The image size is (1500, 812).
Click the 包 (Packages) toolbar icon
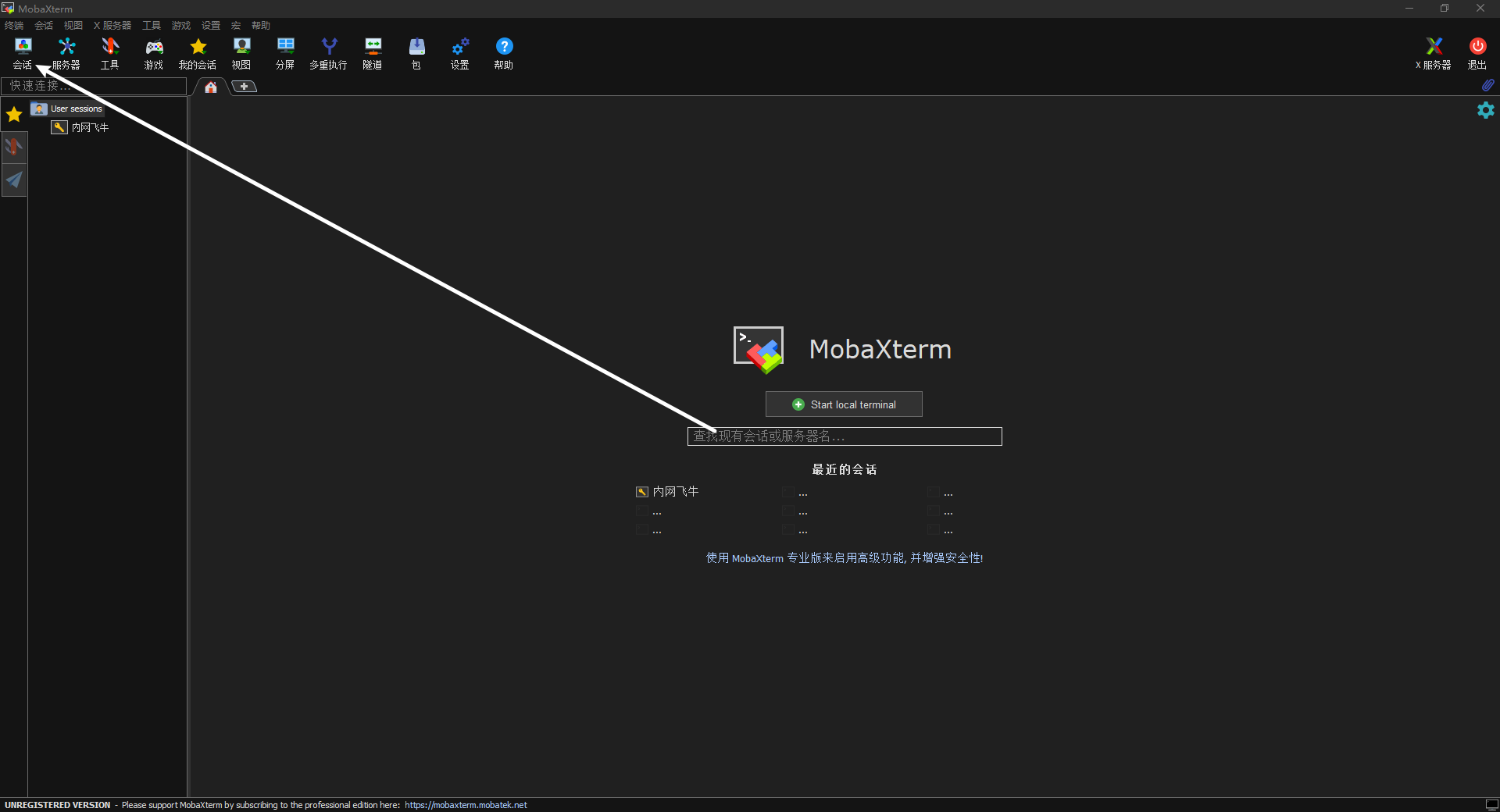[x=416, y=53]
